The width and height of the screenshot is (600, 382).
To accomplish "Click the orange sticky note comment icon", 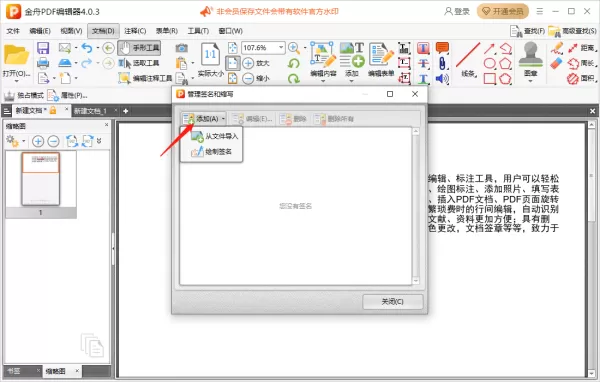I will (x=442, y=48).
